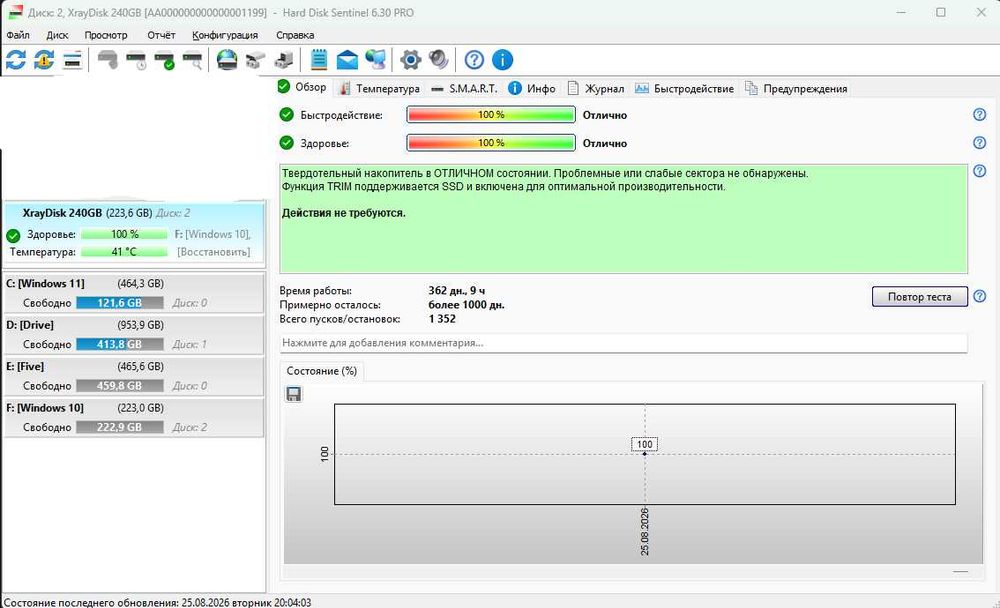Click the two connected drives toolbar icon
This screenshot has height=608, width=1000.
255,60
